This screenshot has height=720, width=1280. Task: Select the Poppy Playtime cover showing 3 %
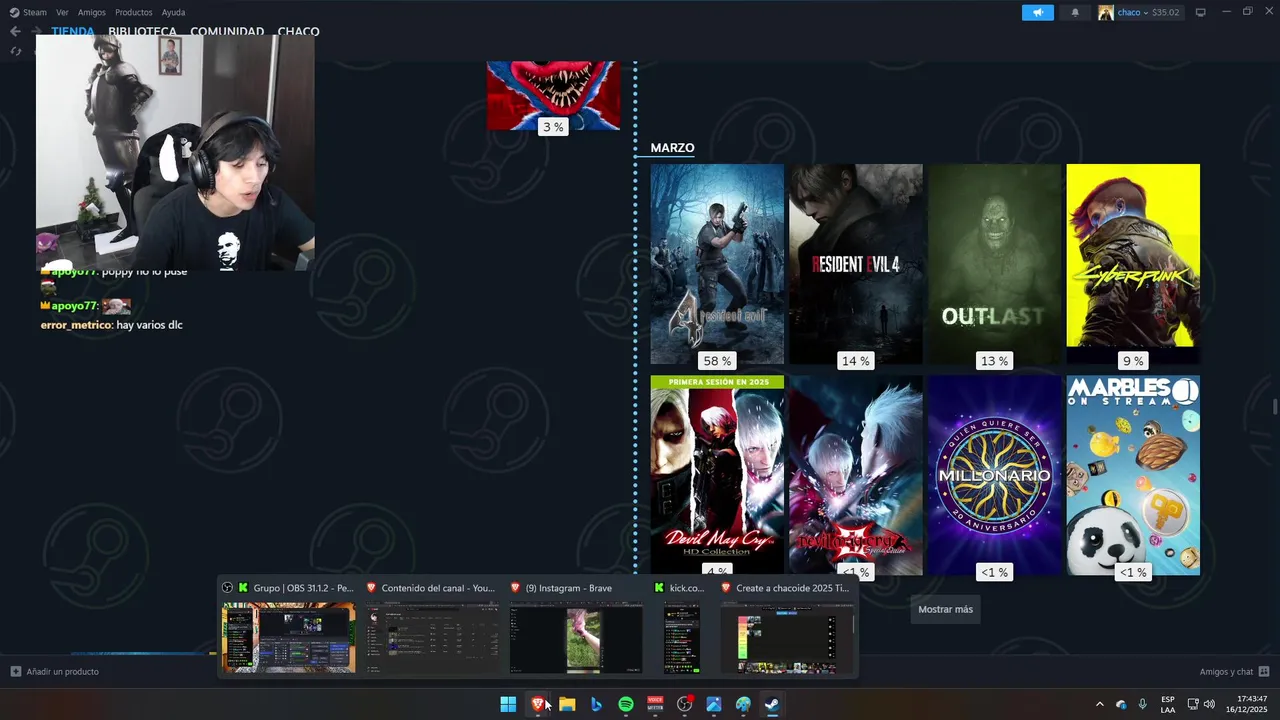pos(553,96)
